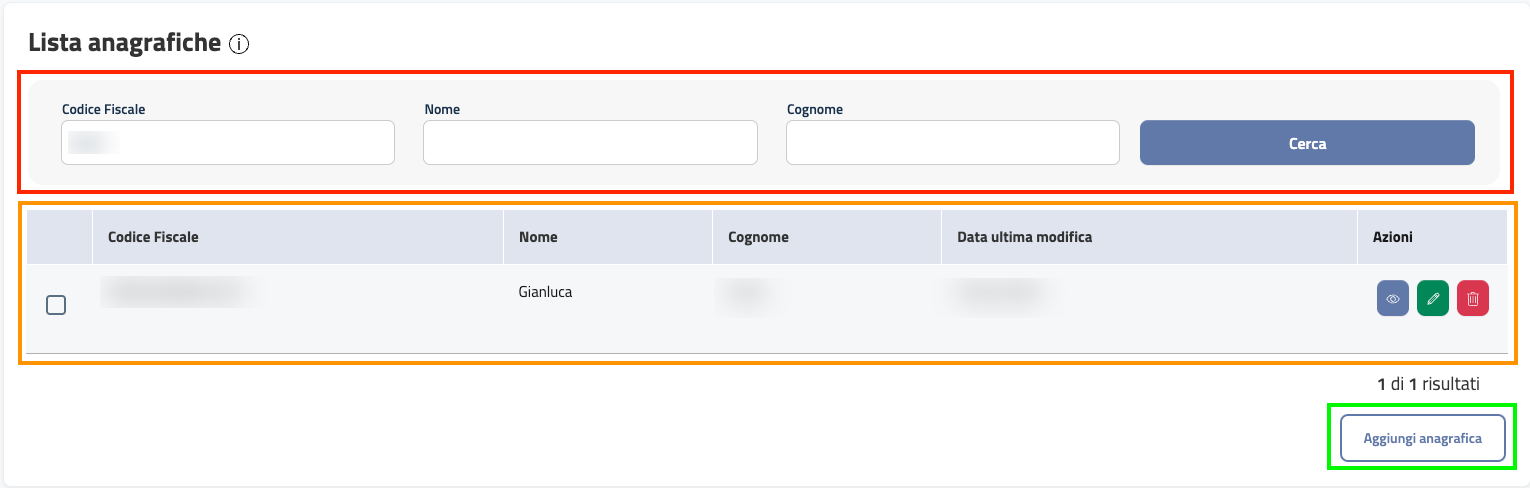View Gianluca's record with the eye icon
1530x488 pixels.
point(1392,298)
